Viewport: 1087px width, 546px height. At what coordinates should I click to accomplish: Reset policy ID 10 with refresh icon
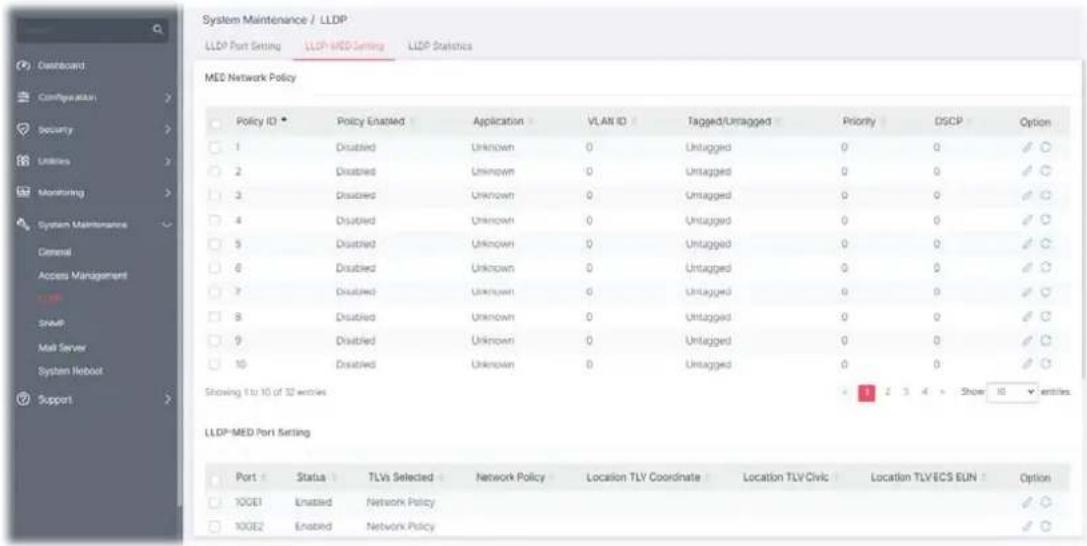pos(1045,363)
